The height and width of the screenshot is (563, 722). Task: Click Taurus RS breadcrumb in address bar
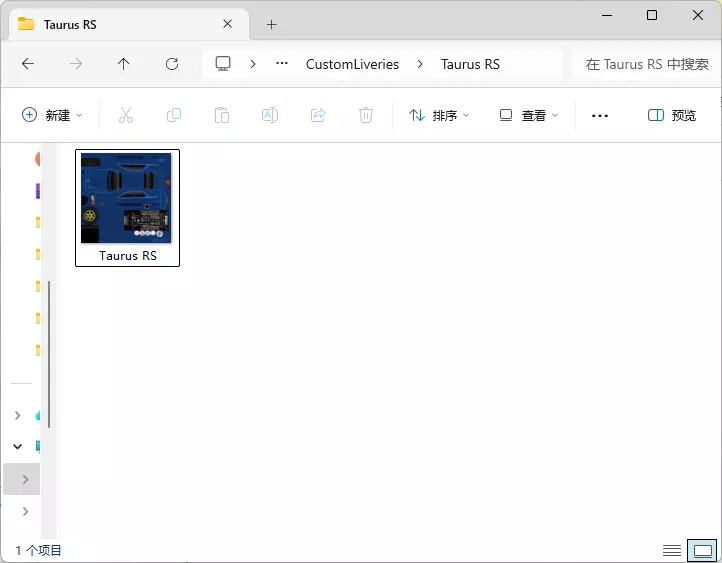tap(470, 64)
